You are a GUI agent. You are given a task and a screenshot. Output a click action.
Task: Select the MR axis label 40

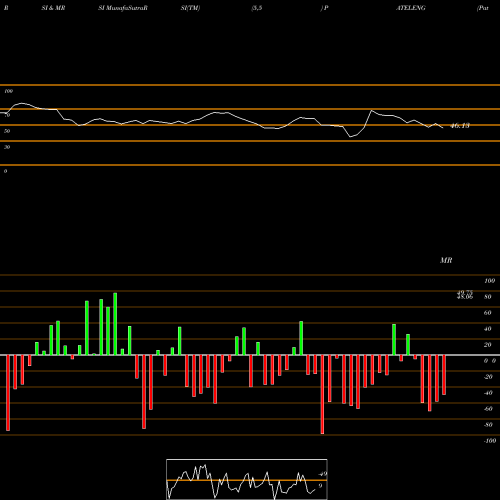(x=488, y=329)
